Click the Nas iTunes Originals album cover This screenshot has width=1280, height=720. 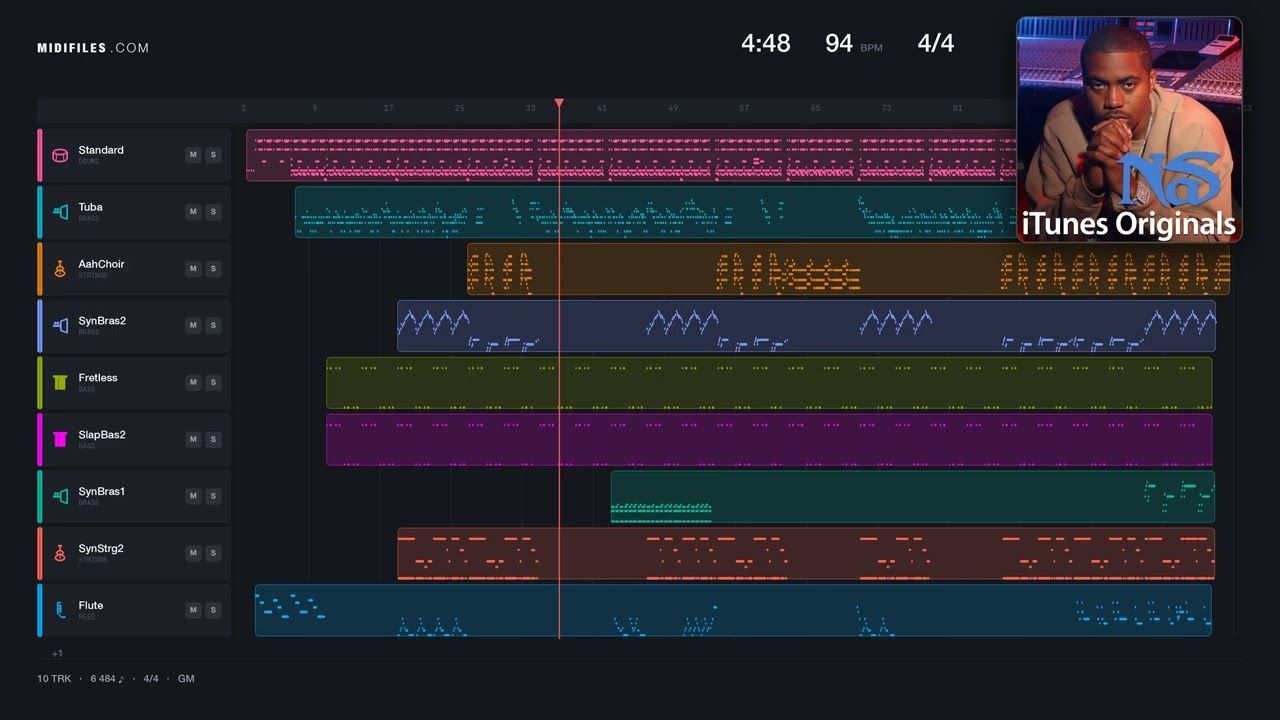[1129, 129]
